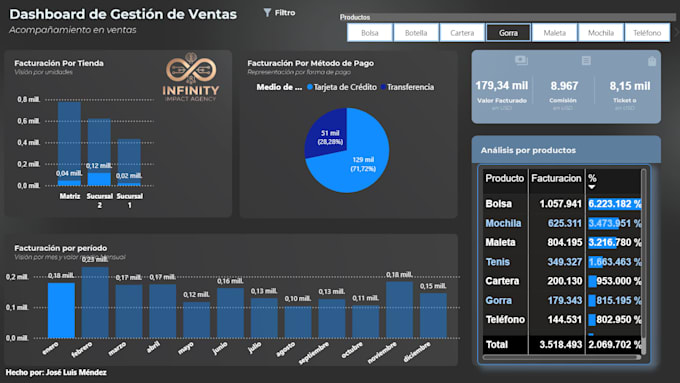680x383 pixels.
Task: Click the Sucursal 2 store bar
Action: pyautogui.click(x=99, y=152)
